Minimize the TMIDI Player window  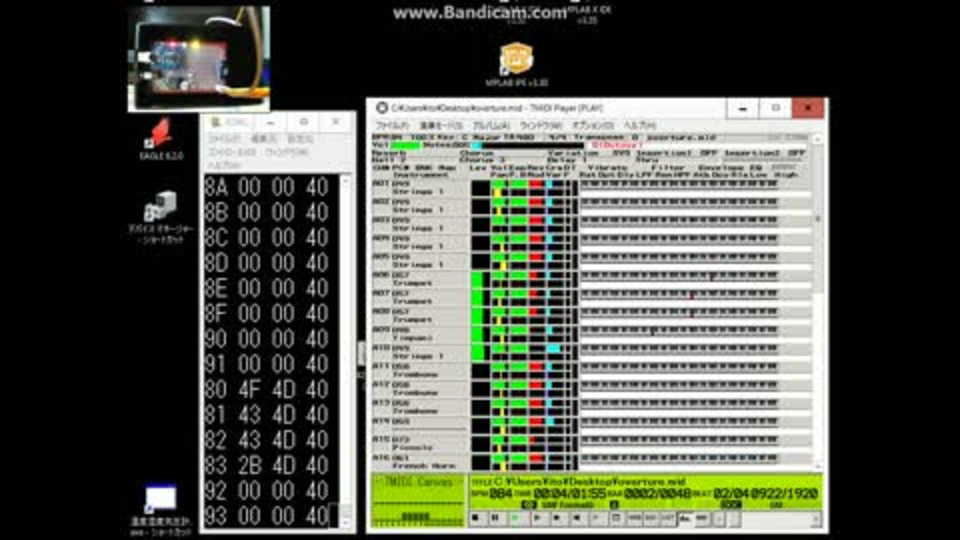coord(743,108)
